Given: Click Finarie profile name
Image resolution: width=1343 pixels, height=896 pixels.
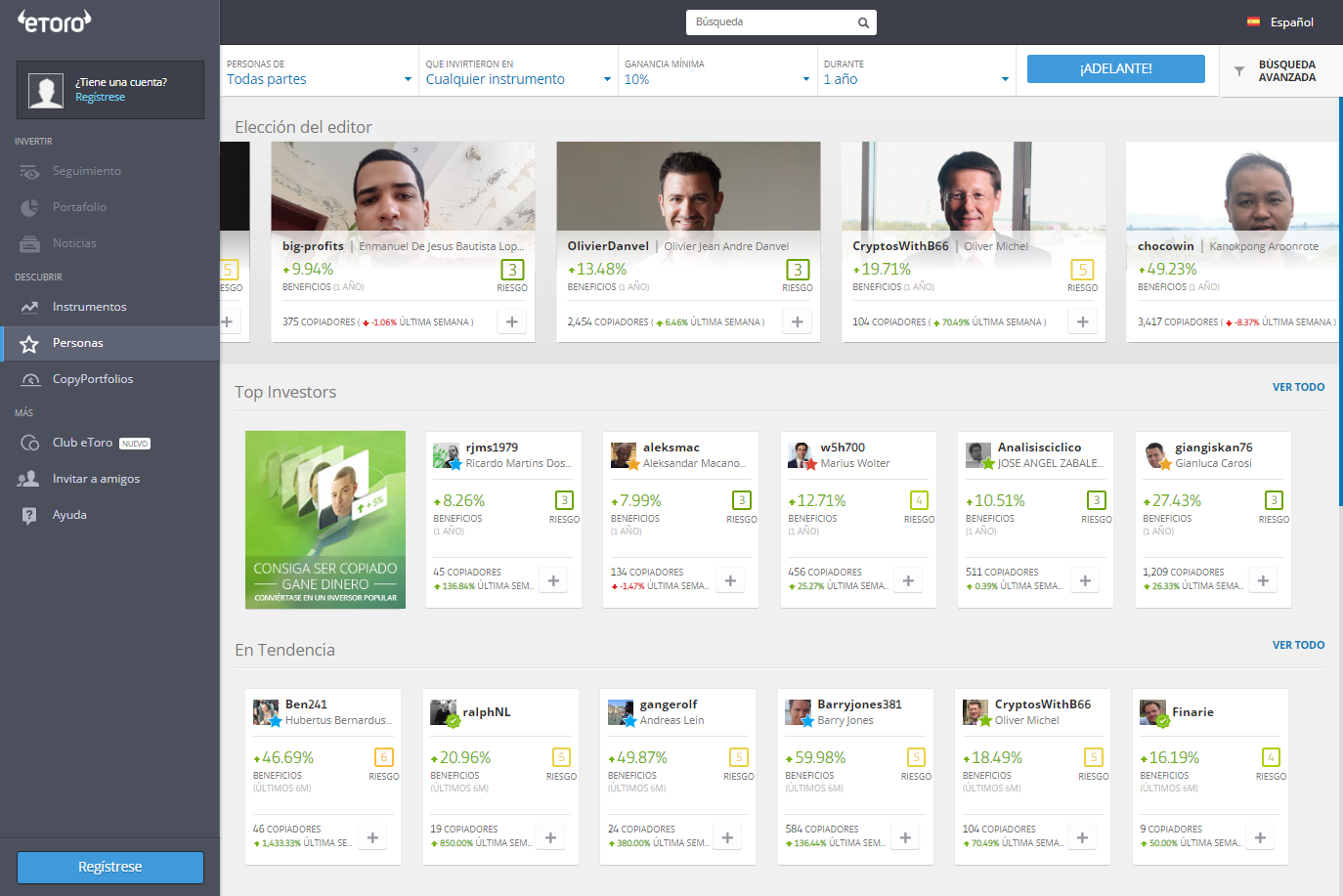Looking at the screenshot, I should click(x=1192, y=712).
